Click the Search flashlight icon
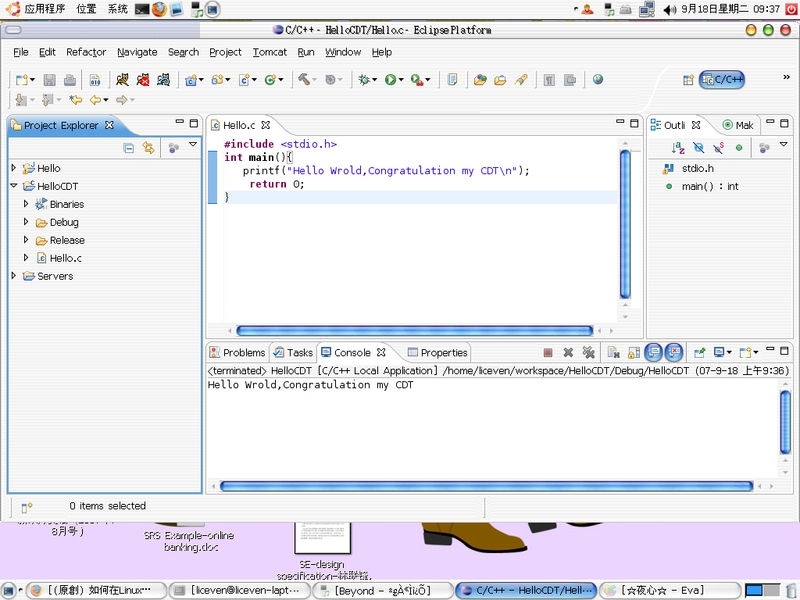Screen dimensions: 800x600 [521, 80]
